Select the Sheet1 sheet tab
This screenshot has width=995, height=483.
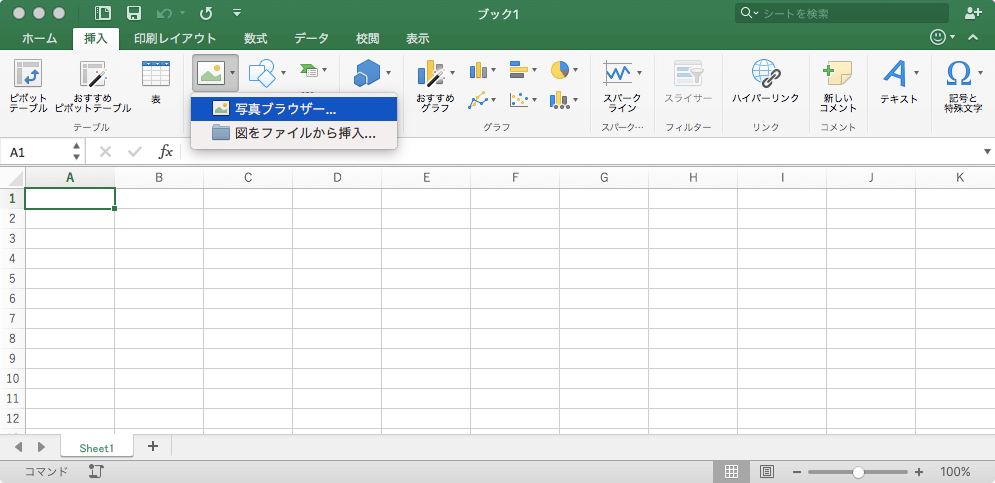(x=96, y=447)
